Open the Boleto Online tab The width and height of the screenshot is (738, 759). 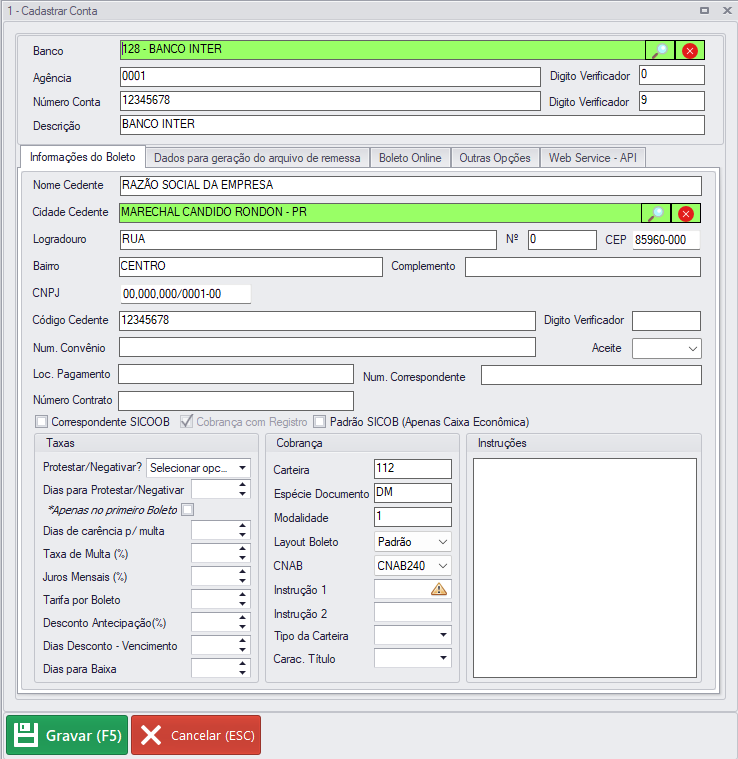coord(410,158)
